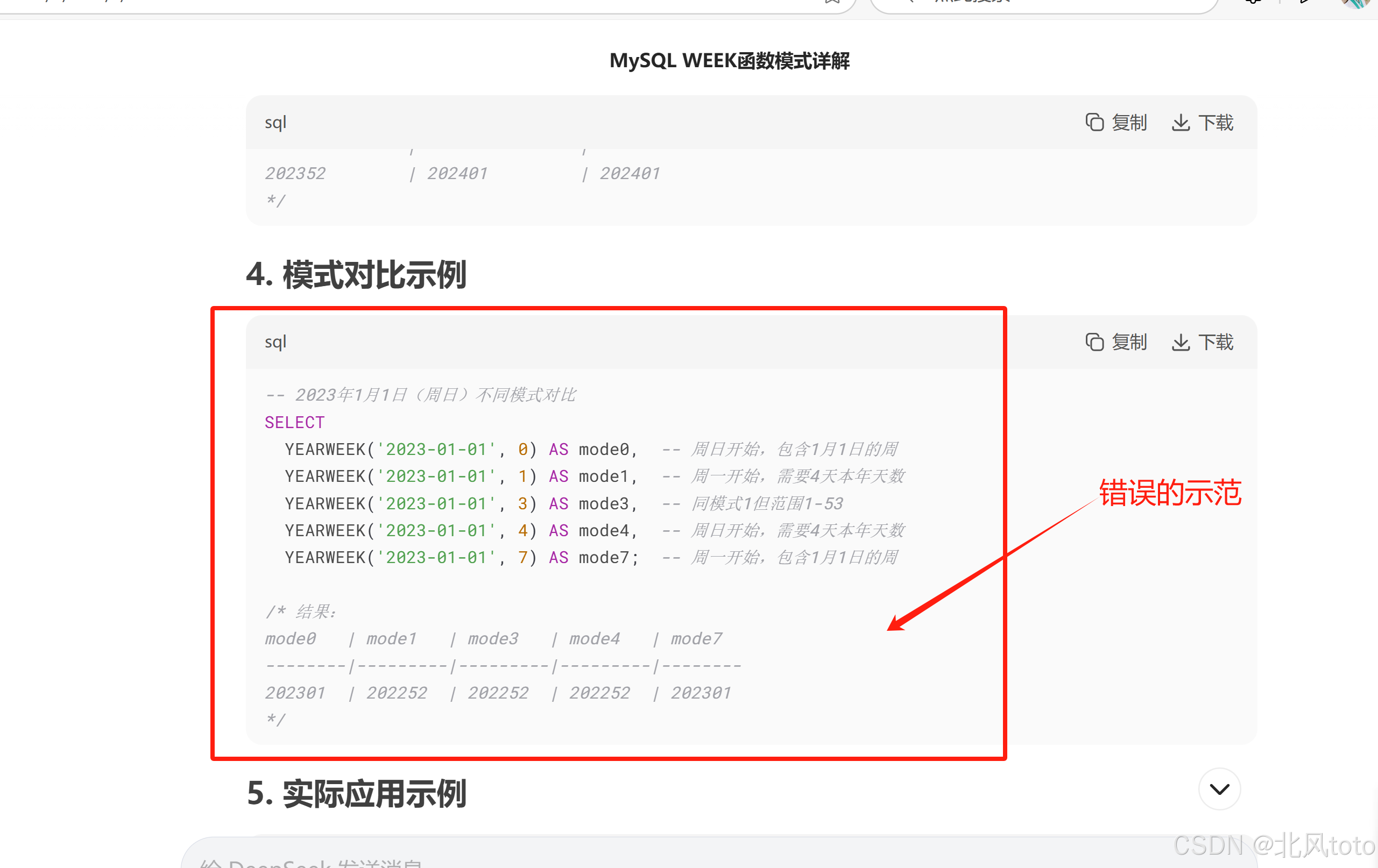This screenshot has height=868, width=1378.
Task: Click the scroll-to-bottom chevron button
Action: point(1219,789)
